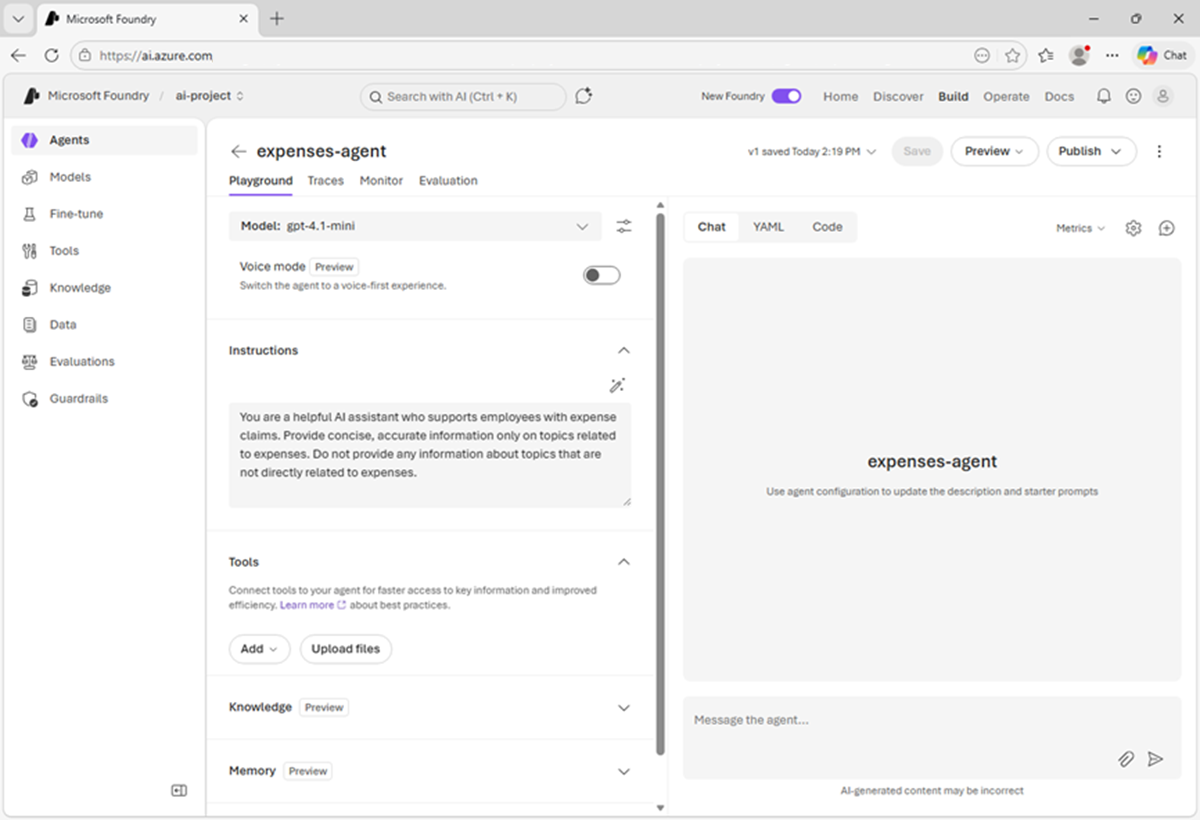Image resolution: width=1200 pixels, height=820 pixels.
Task: Click into the Instructions text area
Action: [x=430, y=454]
